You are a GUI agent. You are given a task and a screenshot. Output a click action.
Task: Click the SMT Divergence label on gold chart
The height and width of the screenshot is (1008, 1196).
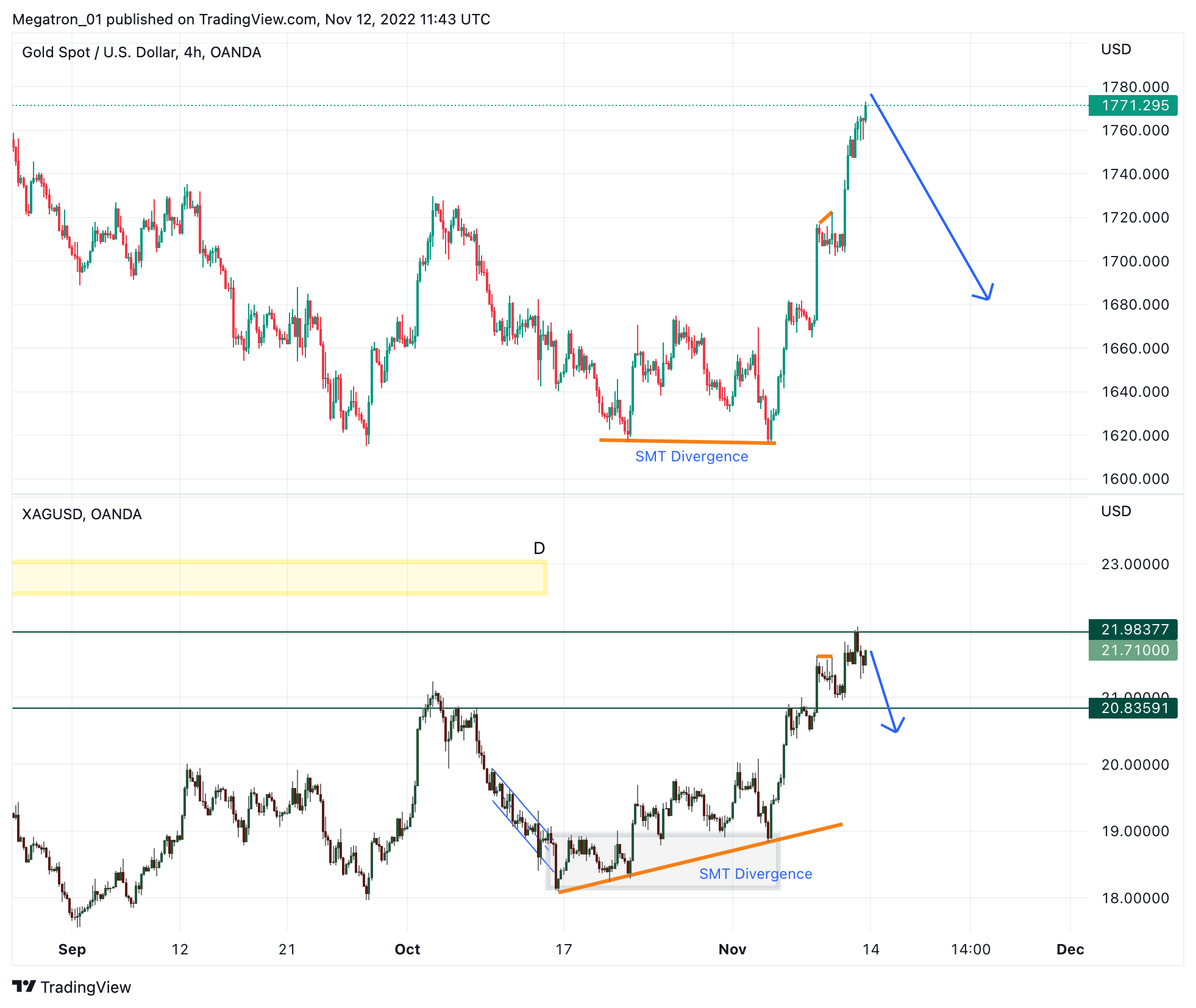pyautogui.click(x=691, y=456)
